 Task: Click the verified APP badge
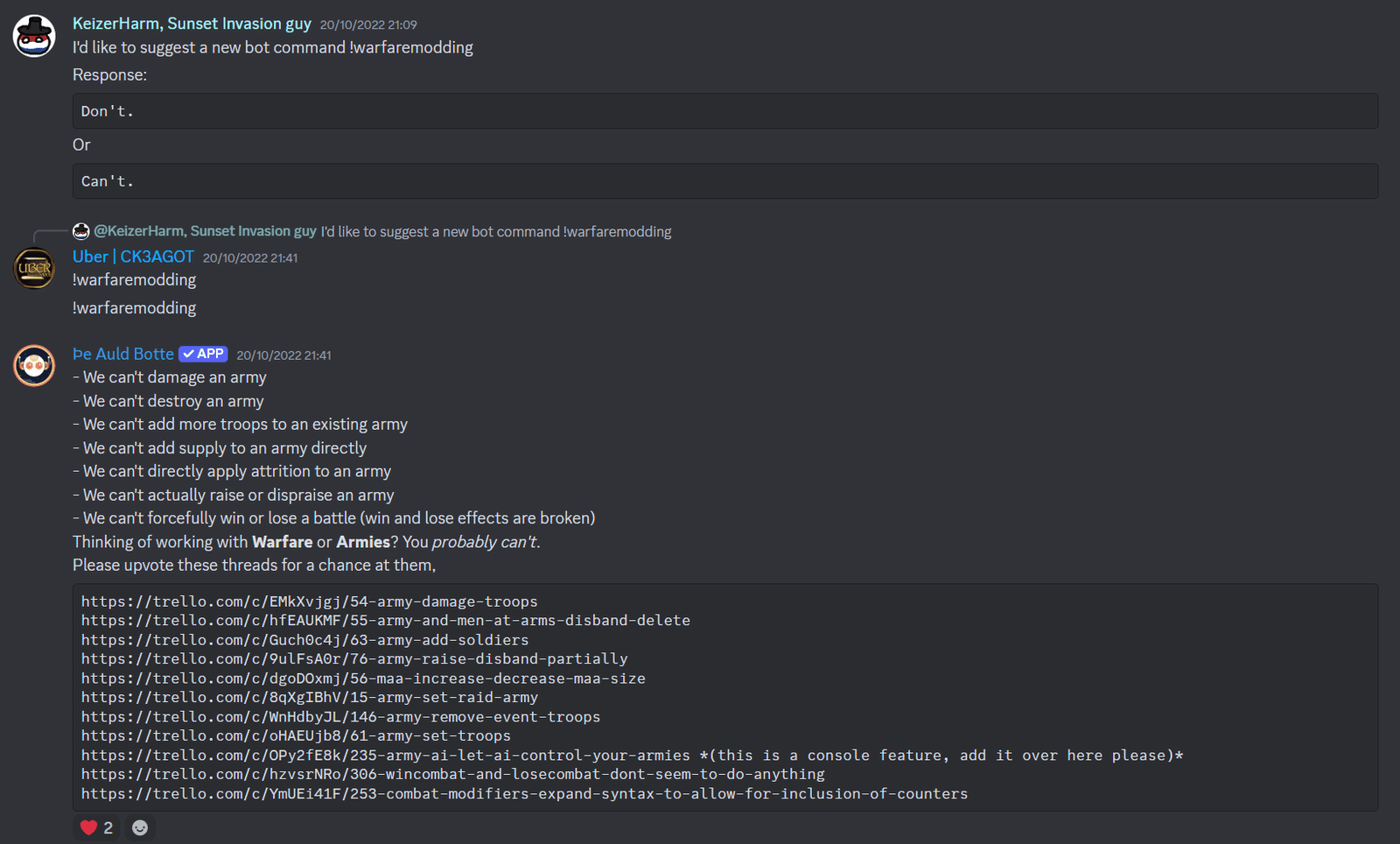pyautogui.click(x=204, y=354)
